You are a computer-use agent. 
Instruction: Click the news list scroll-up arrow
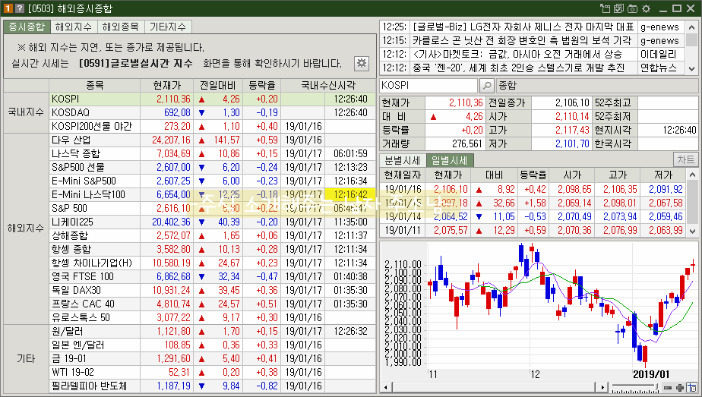point(692,28)
